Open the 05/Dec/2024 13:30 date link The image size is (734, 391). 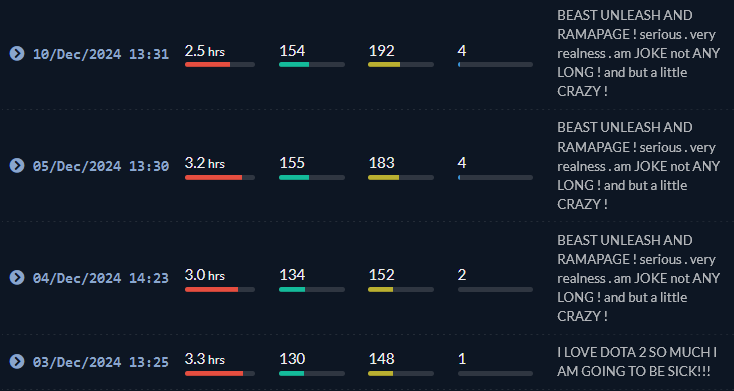click(x=101, y=166)
